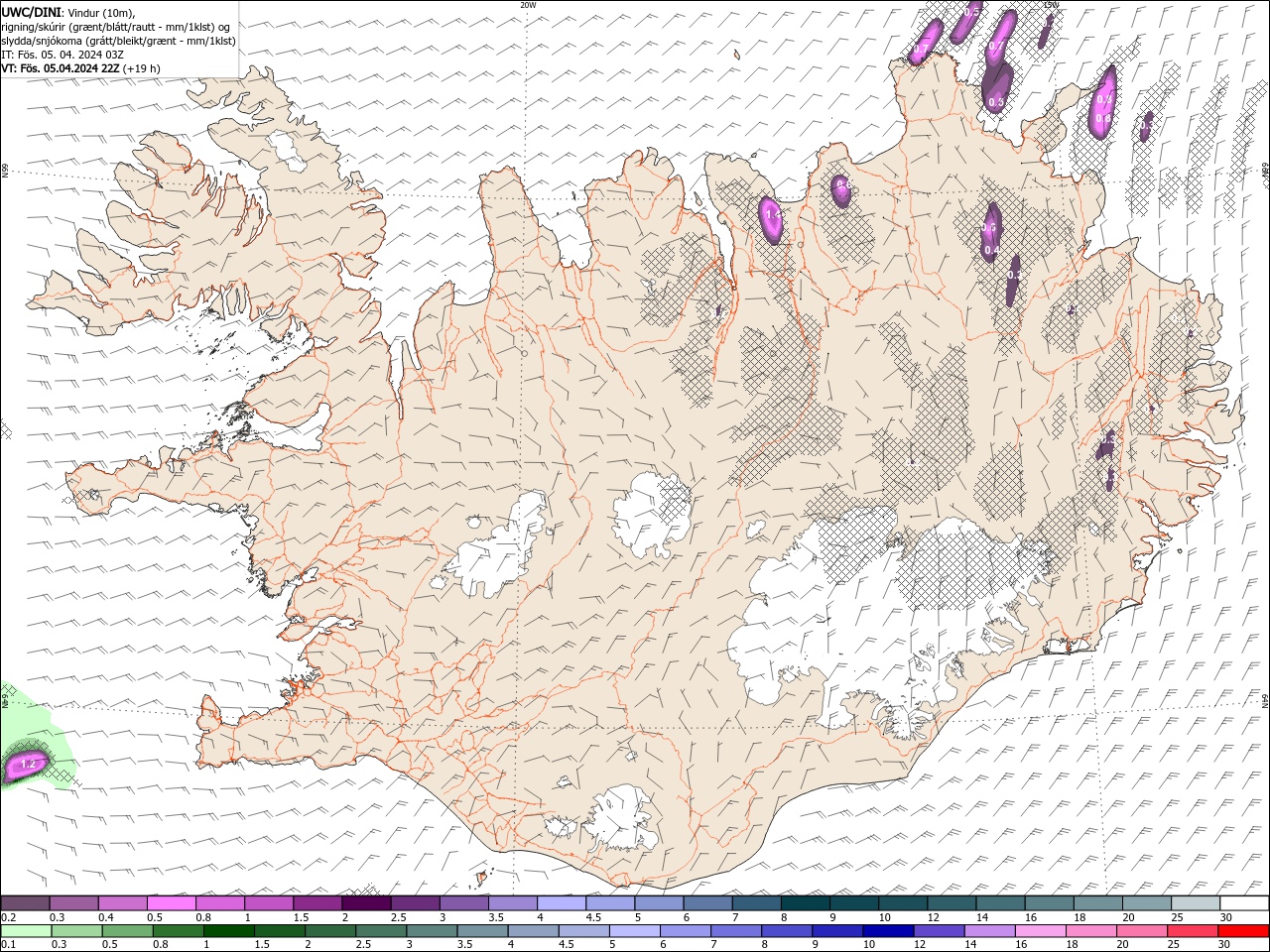Pick the dark teal swatch after 8 in top row
The image size is (1270, 952).
pos(806,903)
